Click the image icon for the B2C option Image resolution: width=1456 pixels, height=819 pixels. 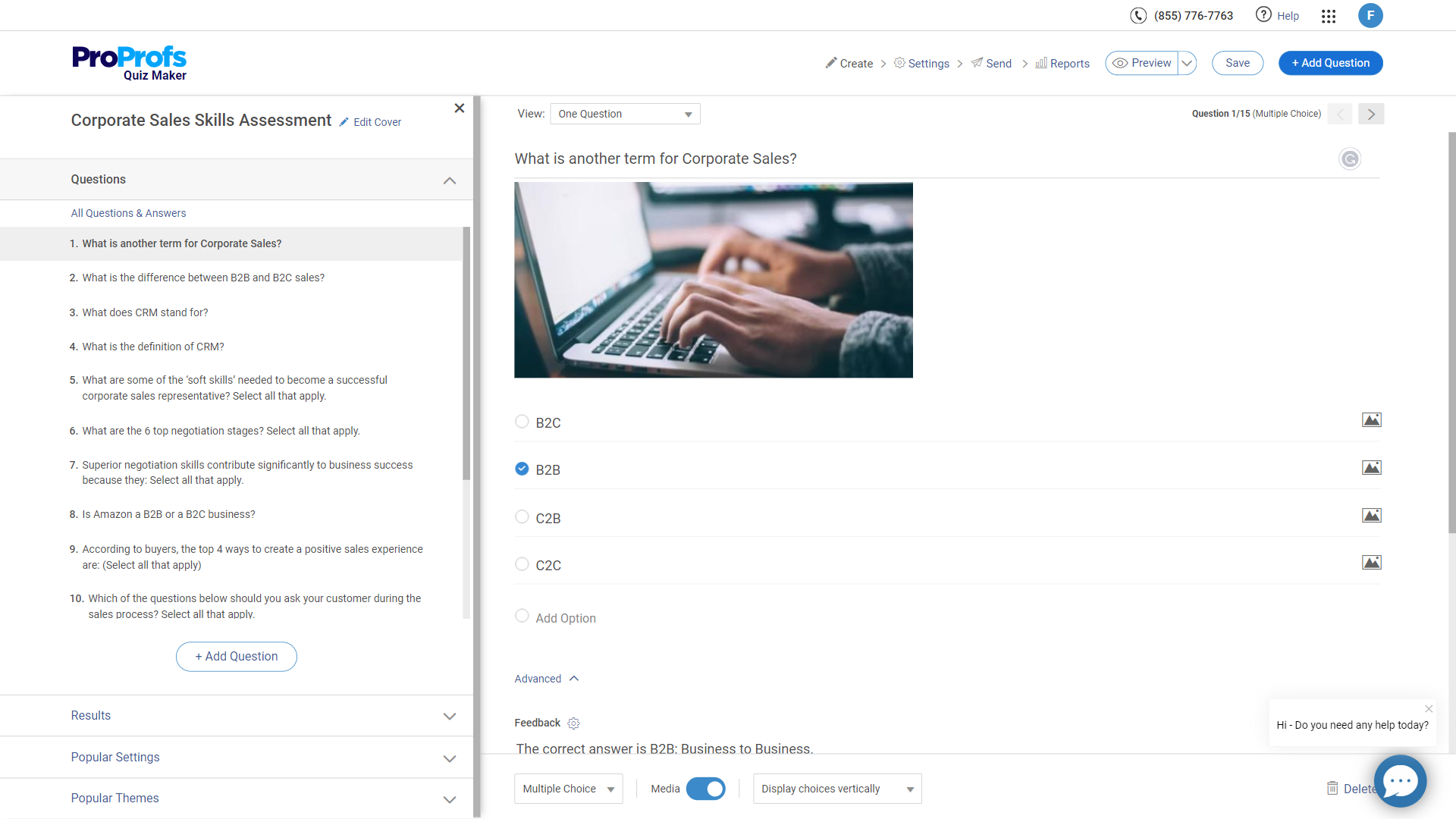point(1371,420)
